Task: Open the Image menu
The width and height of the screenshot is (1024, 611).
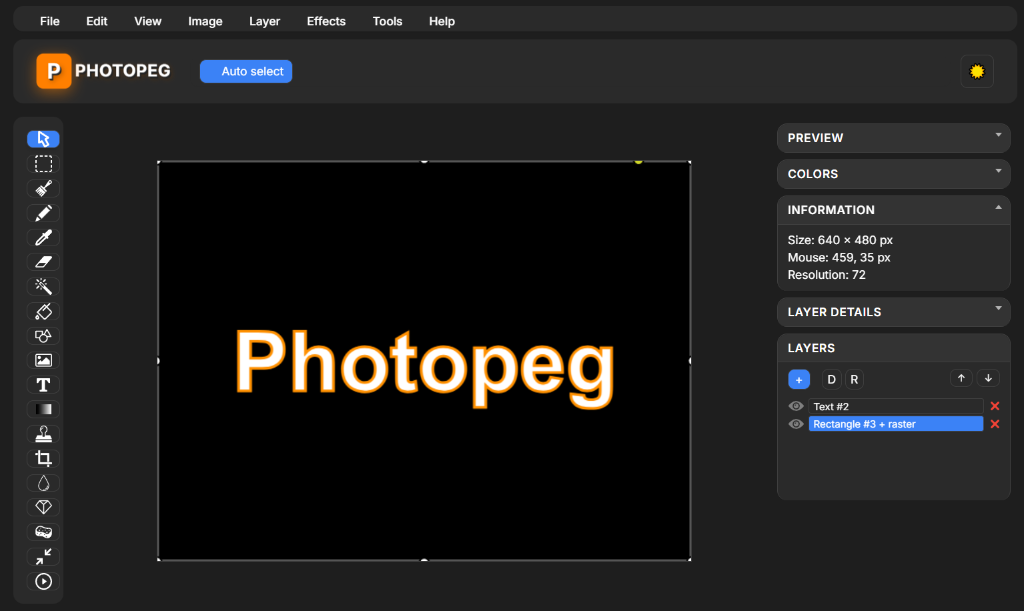Action: (205, 20)
